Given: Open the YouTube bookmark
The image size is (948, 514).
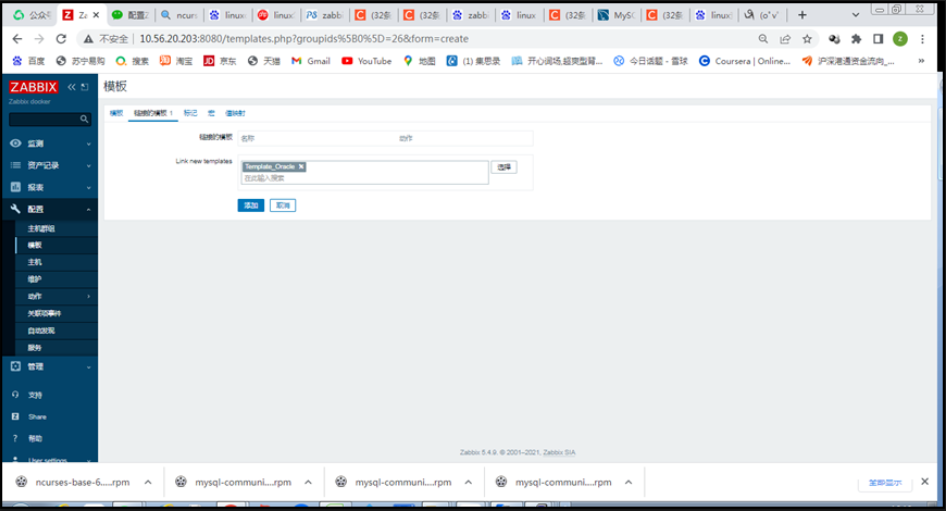Looking at the screenshot, I should (x=366, y=61).
